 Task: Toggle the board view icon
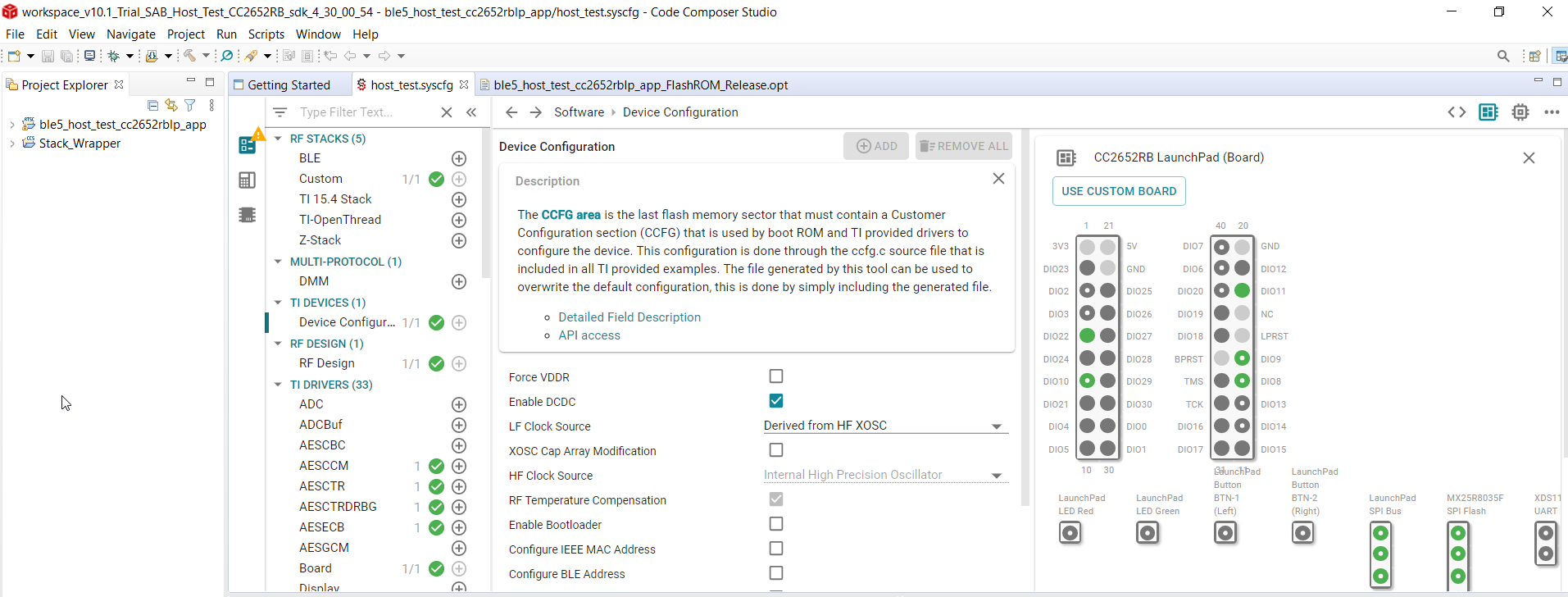click(x=1488, y=112)
